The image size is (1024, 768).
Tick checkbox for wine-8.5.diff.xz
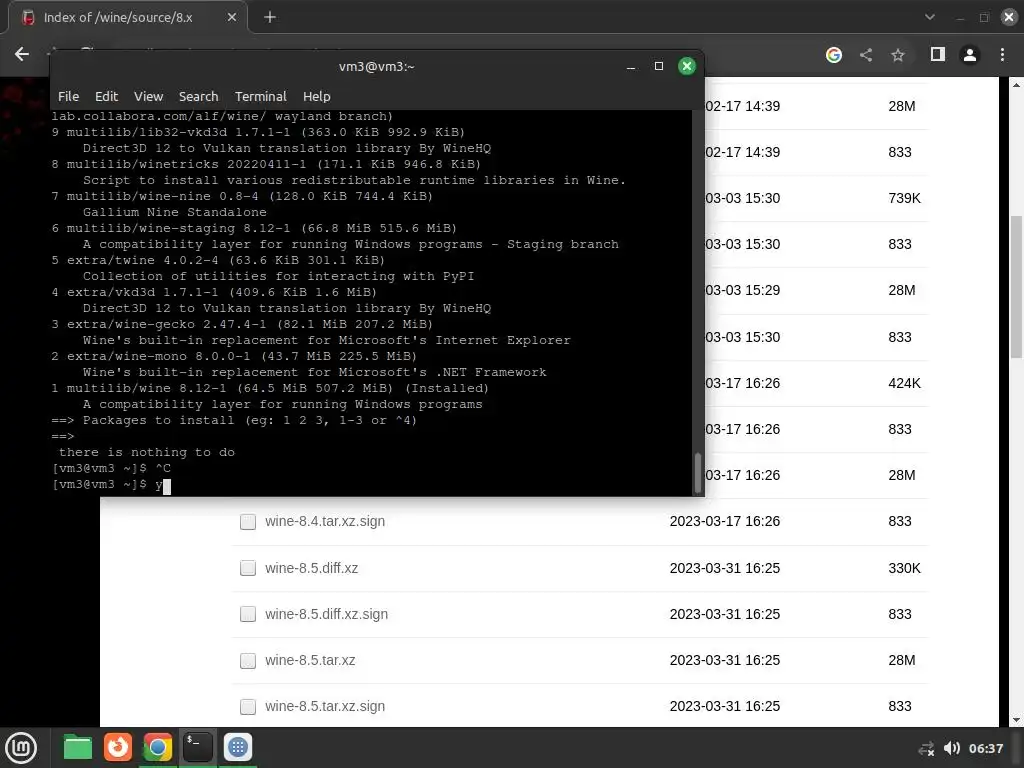click(x=248, y=568)
